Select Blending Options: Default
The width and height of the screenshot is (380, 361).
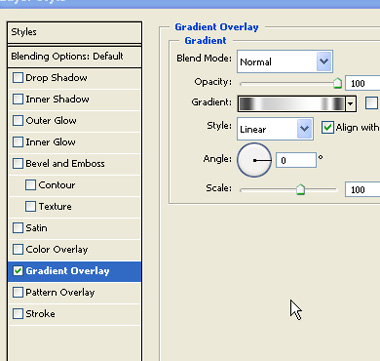(74, 56)
